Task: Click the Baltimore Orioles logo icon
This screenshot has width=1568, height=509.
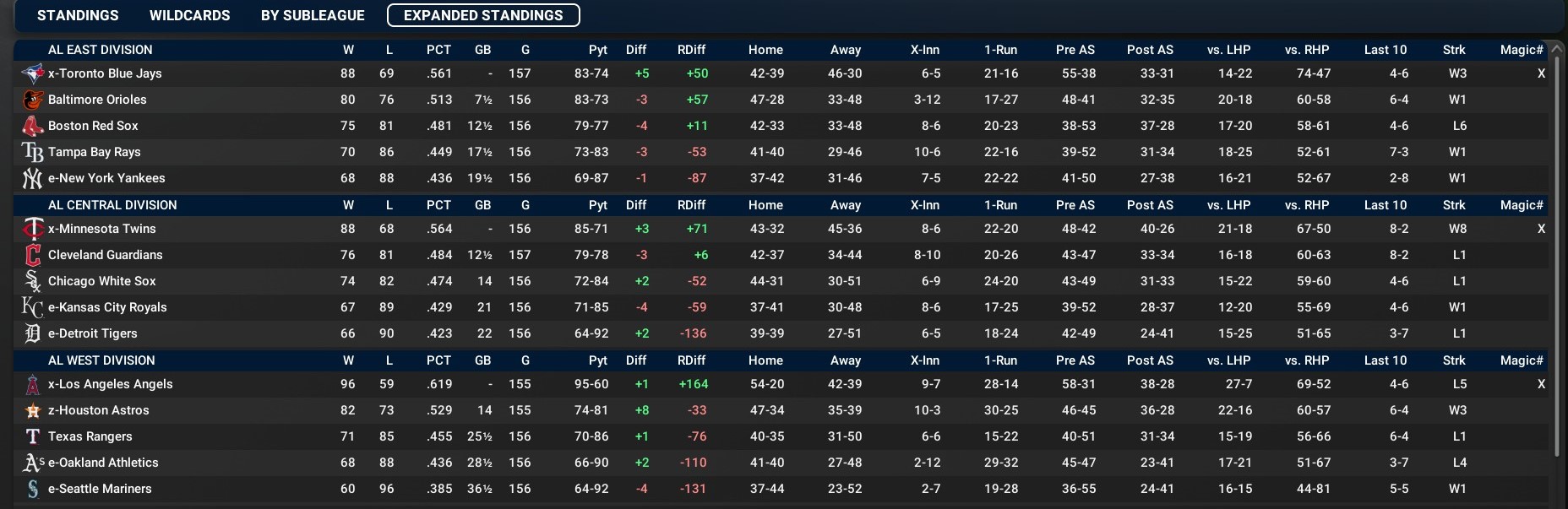Action: (32, 100)
